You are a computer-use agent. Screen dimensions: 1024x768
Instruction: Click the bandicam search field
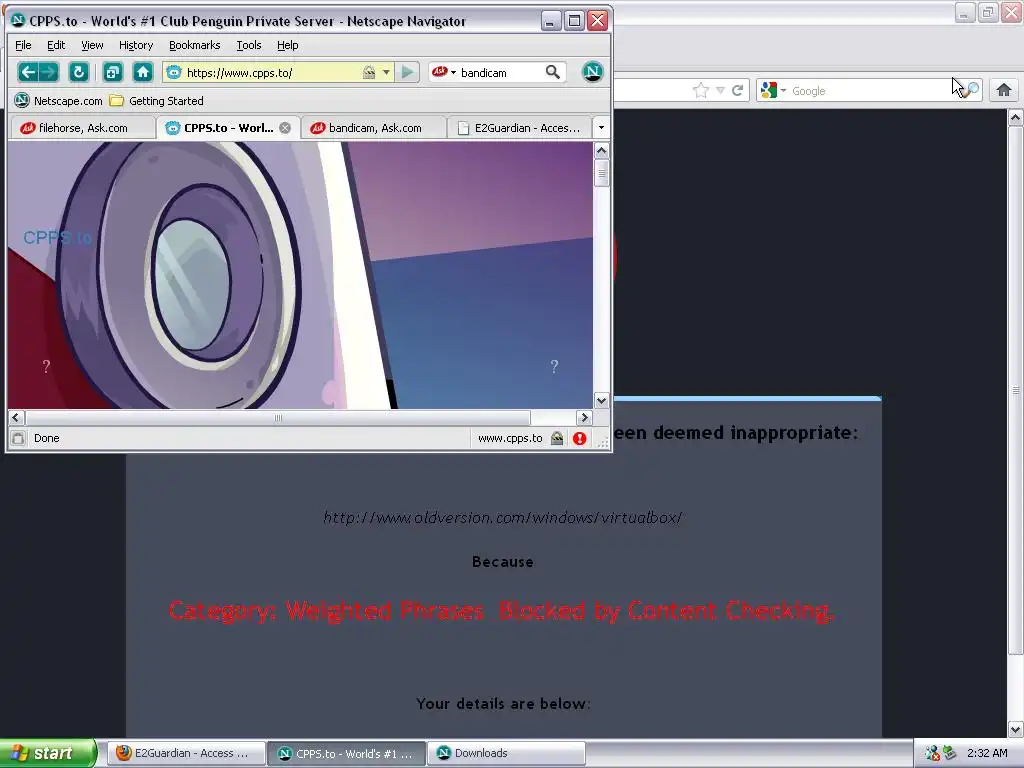pyautogui.click(x=500, y=72)
